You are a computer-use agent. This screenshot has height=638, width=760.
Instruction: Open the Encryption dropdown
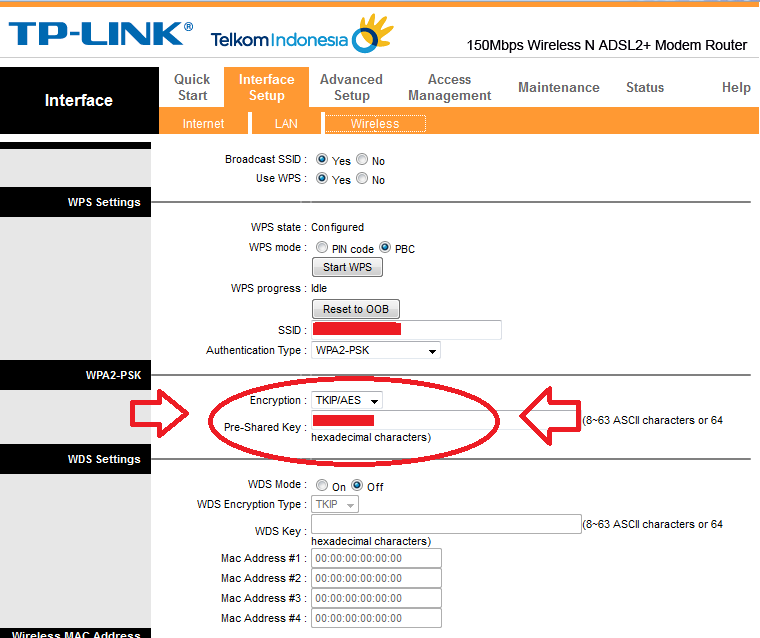(347, 400)
